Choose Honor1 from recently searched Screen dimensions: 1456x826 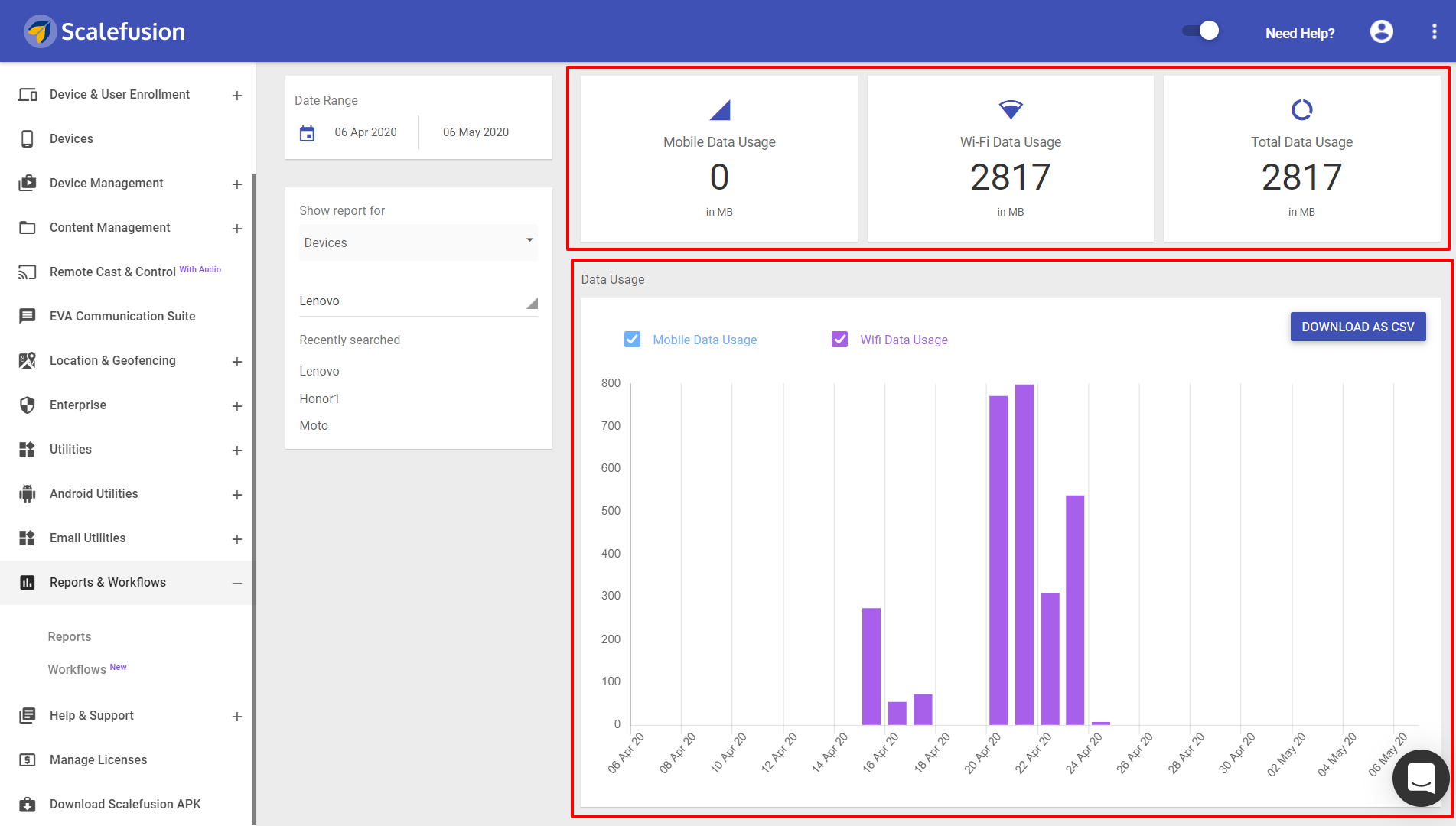(x=319, y=399)
